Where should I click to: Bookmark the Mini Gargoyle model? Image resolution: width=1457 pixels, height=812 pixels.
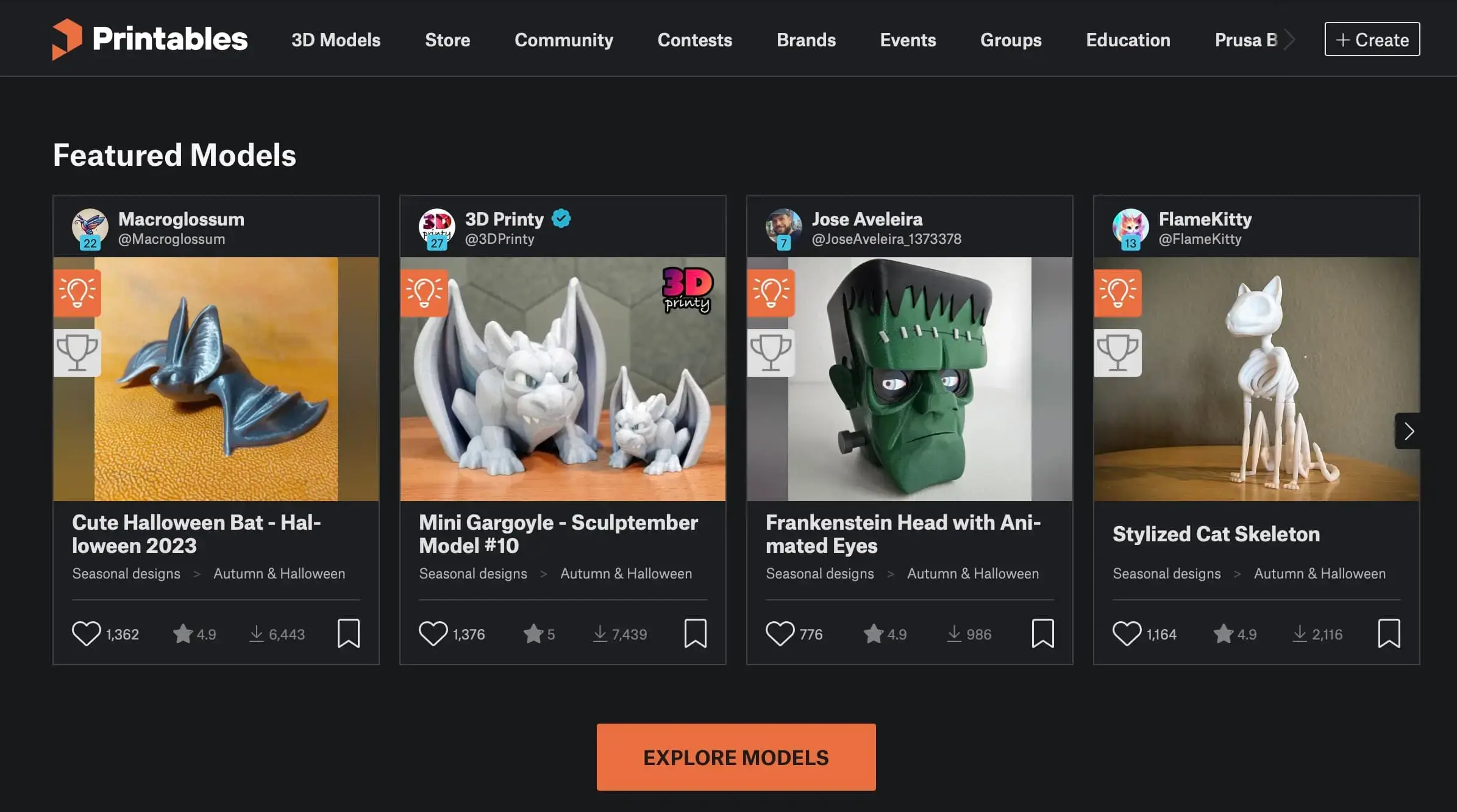point(695,633)
